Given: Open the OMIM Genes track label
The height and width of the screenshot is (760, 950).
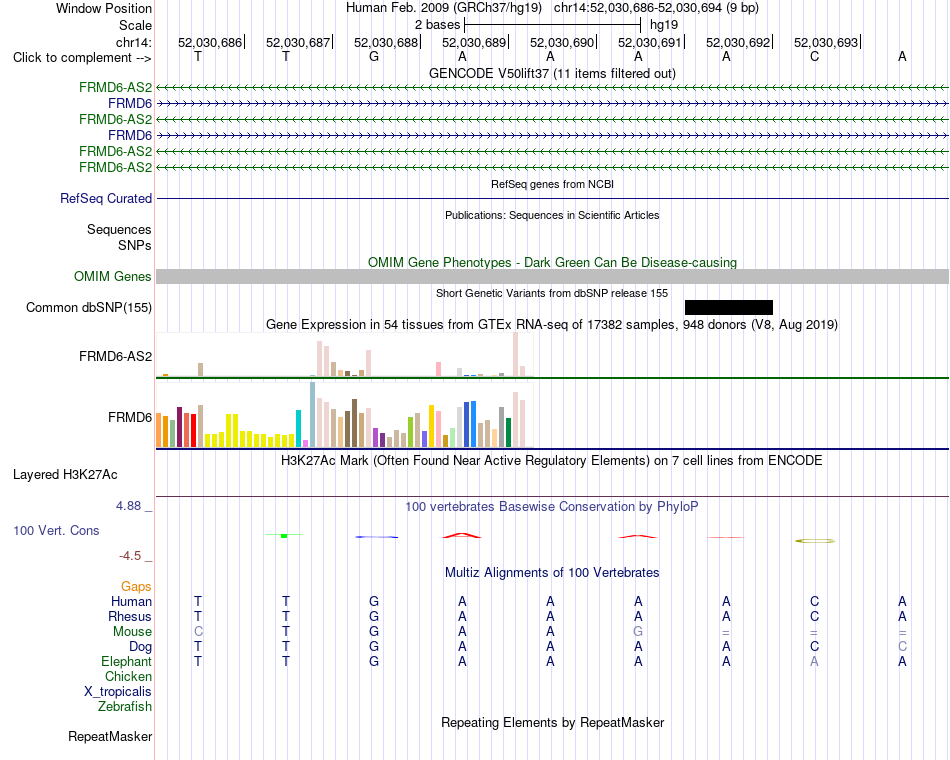Looking at the screenshot, I should [112, 276].
